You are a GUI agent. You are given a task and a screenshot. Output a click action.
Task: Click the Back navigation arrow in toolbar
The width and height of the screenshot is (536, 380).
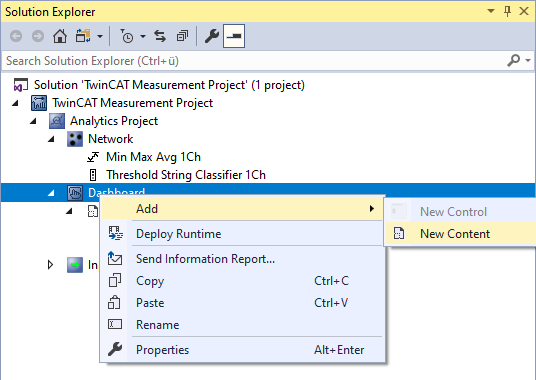(16, 36)
